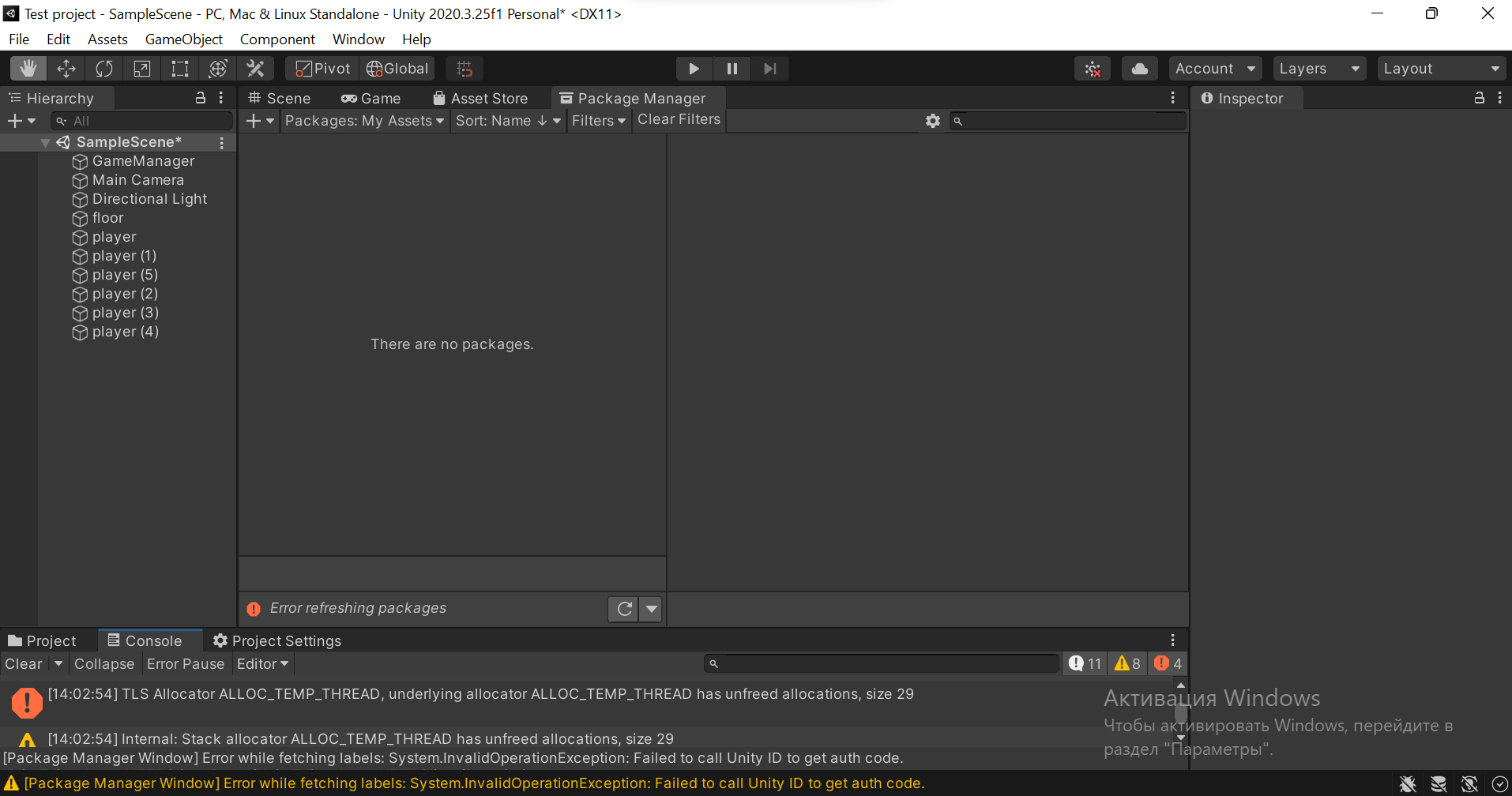Open Filters dropdown in Package Manager
The width and height of the screenshot is (1512, 796).
pos(599,121)
